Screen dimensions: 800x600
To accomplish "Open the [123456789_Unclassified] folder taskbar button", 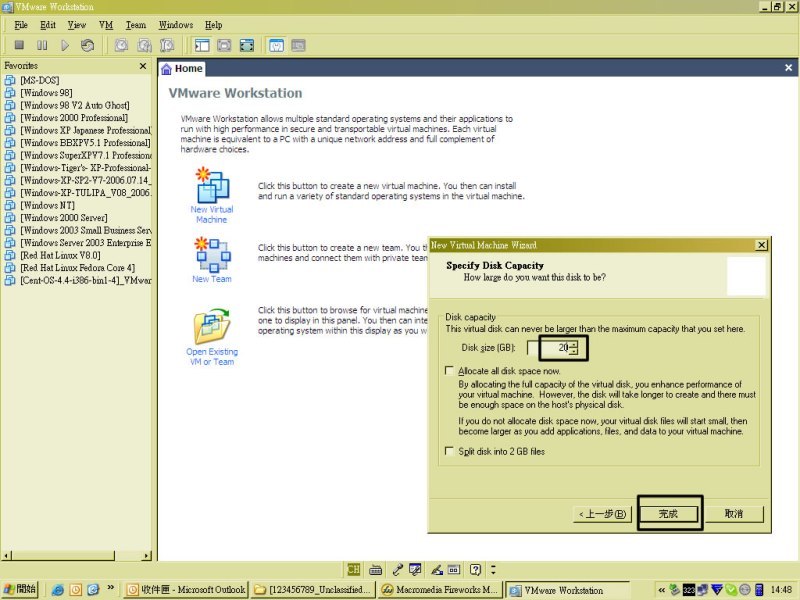I will [x=313, y=590].
